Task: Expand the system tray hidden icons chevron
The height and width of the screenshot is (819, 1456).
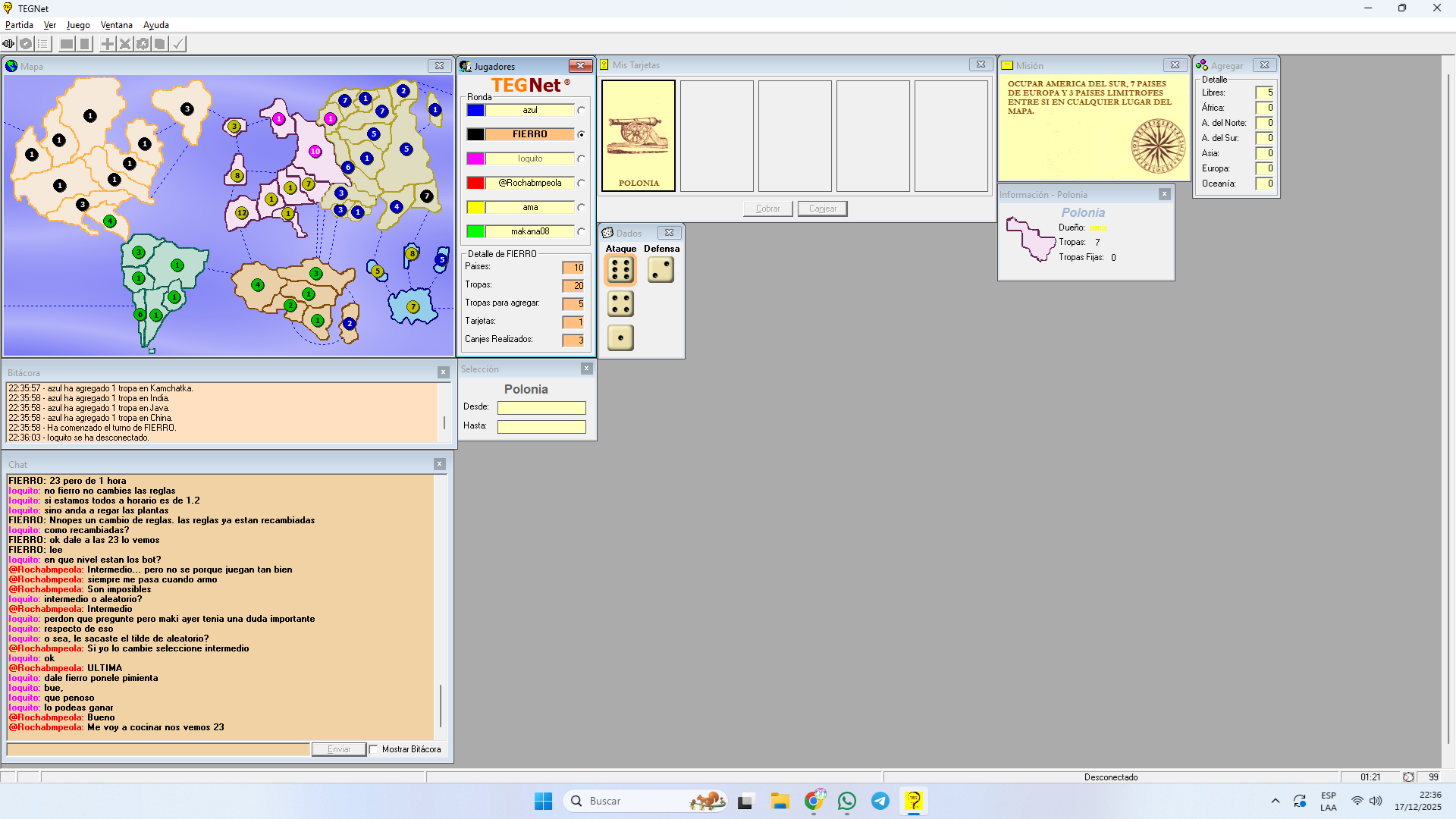Action: pos(1276,801)
